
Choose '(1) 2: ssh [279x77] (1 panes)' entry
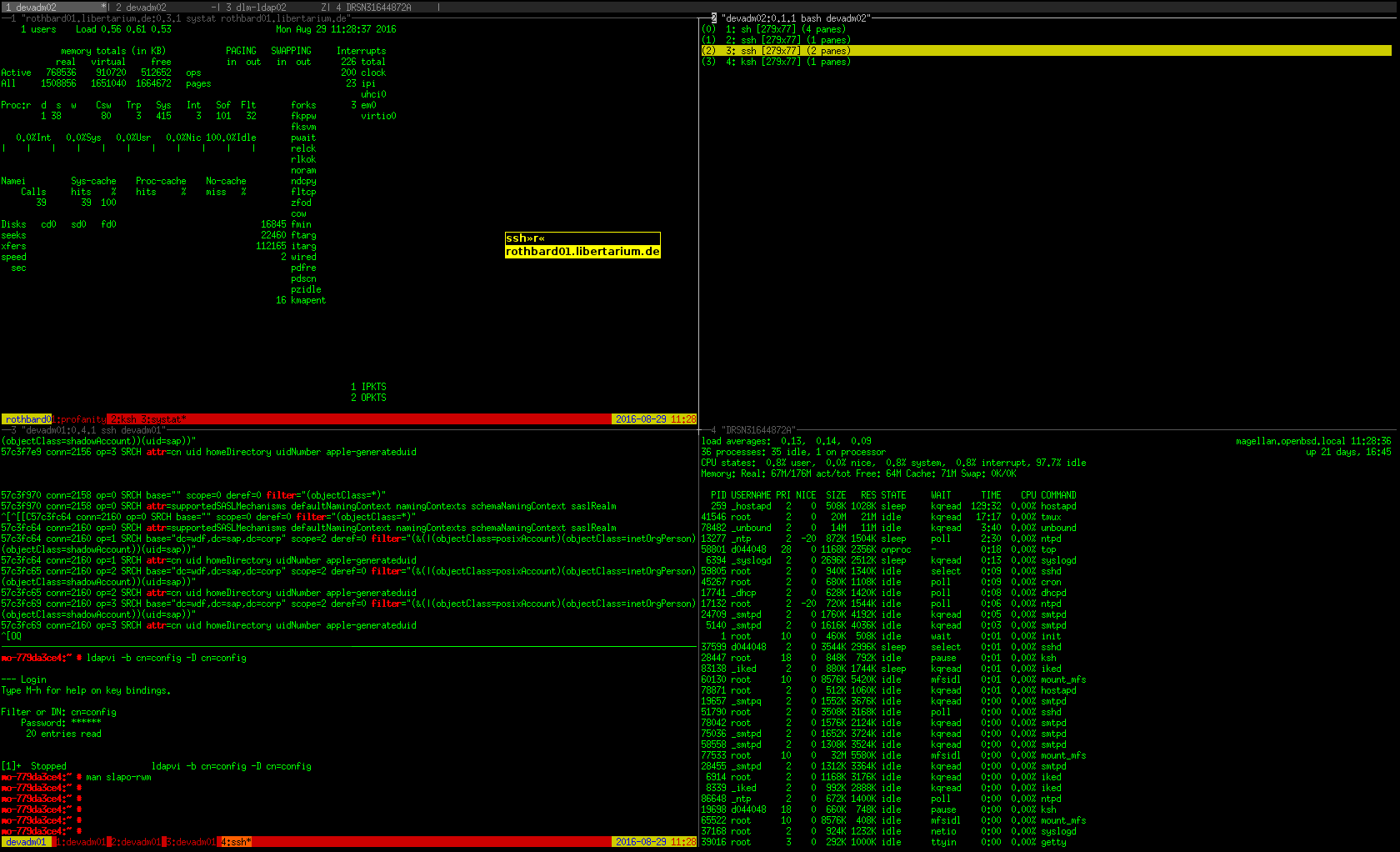(x=776, y=40)
